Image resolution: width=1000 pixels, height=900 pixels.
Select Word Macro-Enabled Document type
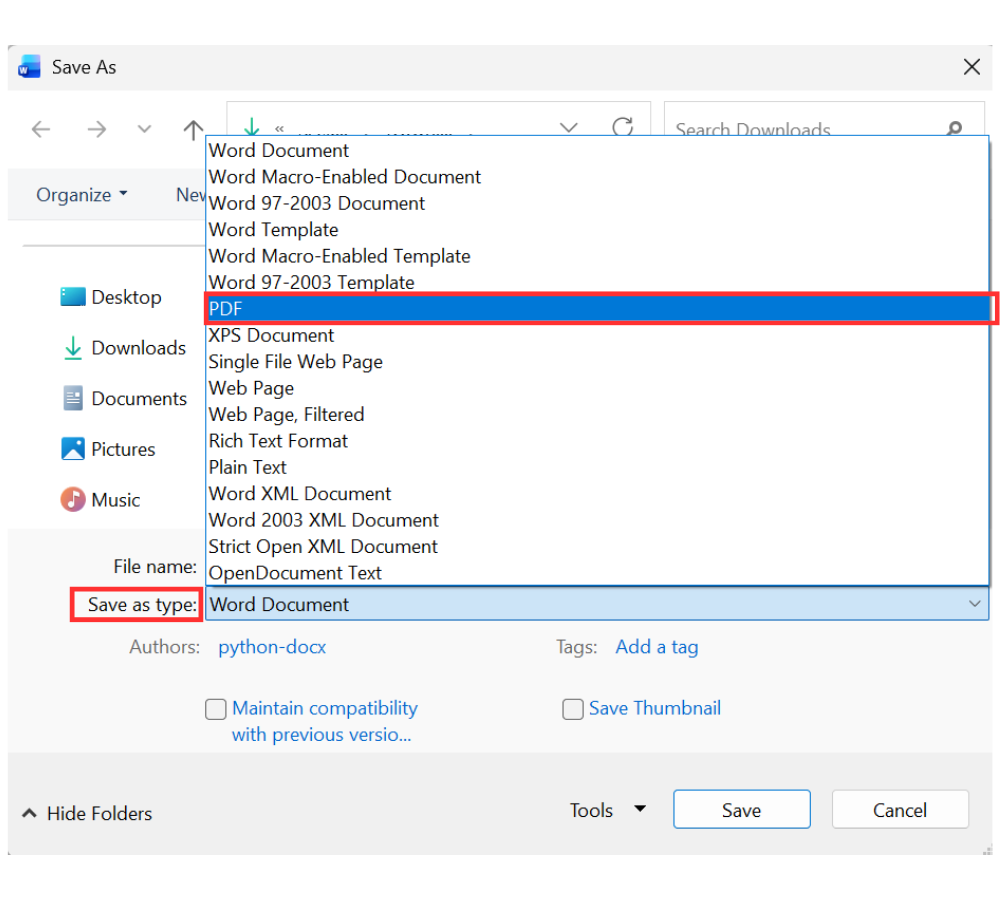[597, 177]
